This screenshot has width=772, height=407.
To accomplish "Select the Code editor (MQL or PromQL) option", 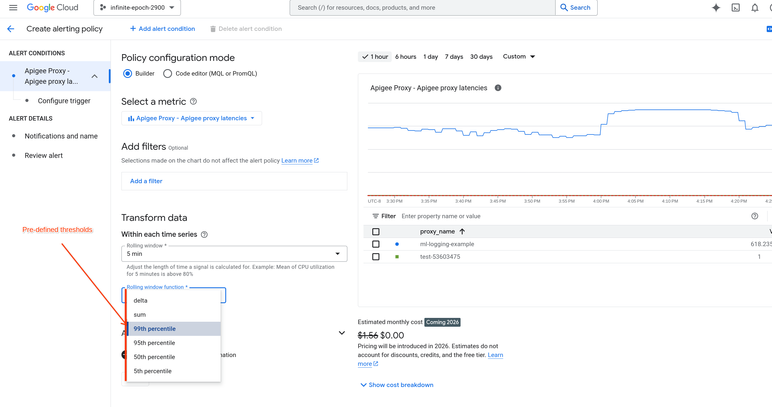I will click(x=167, y=73).
